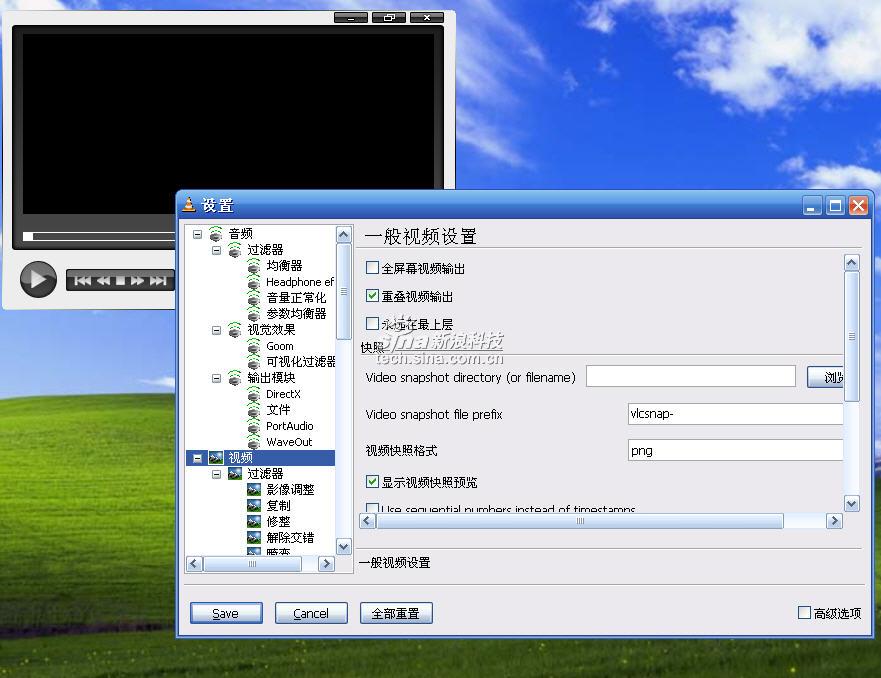Enable 永远在最上层 checkbox

372,324
